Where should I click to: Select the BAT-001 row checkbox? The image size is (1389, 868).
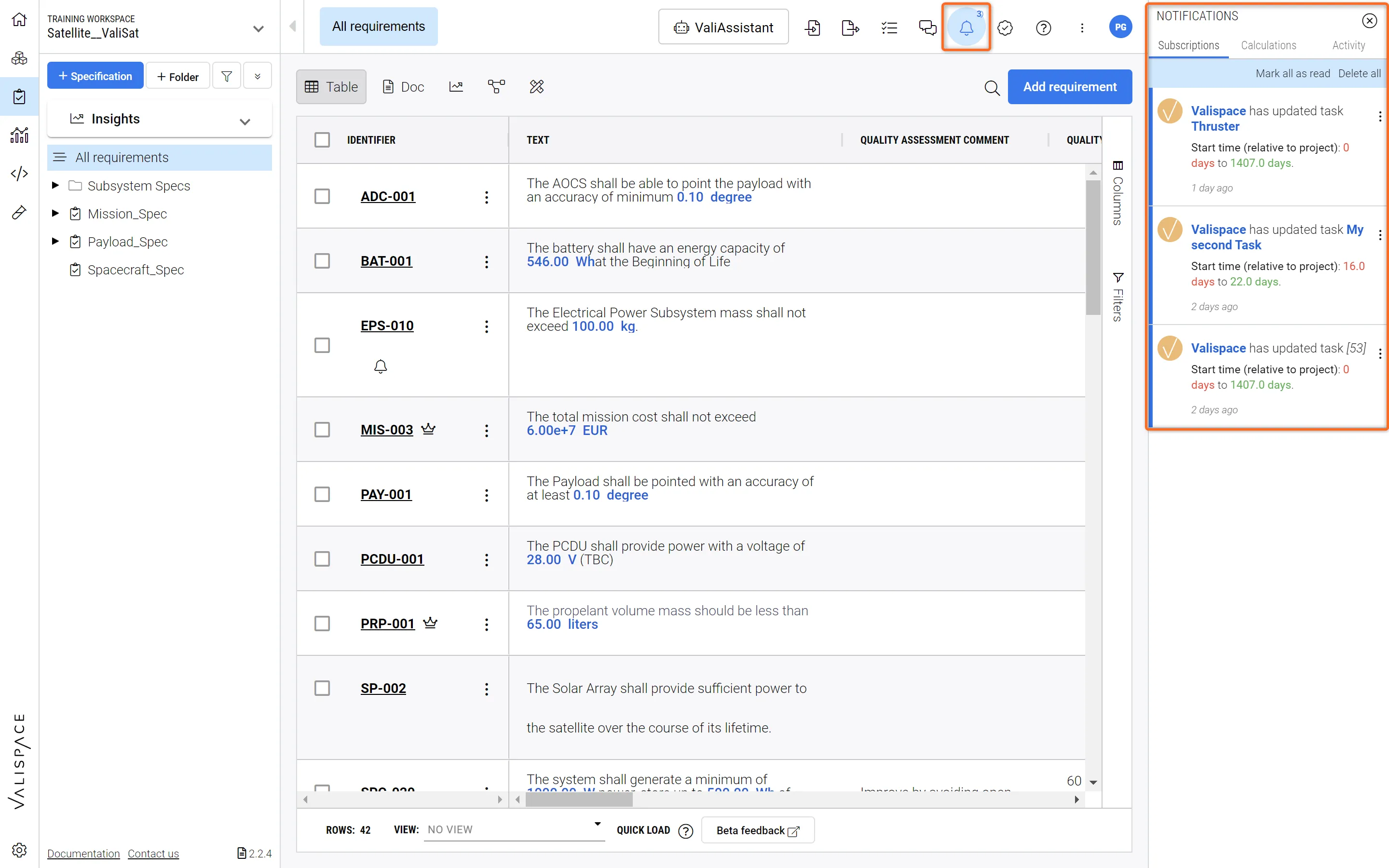[322, 261]
